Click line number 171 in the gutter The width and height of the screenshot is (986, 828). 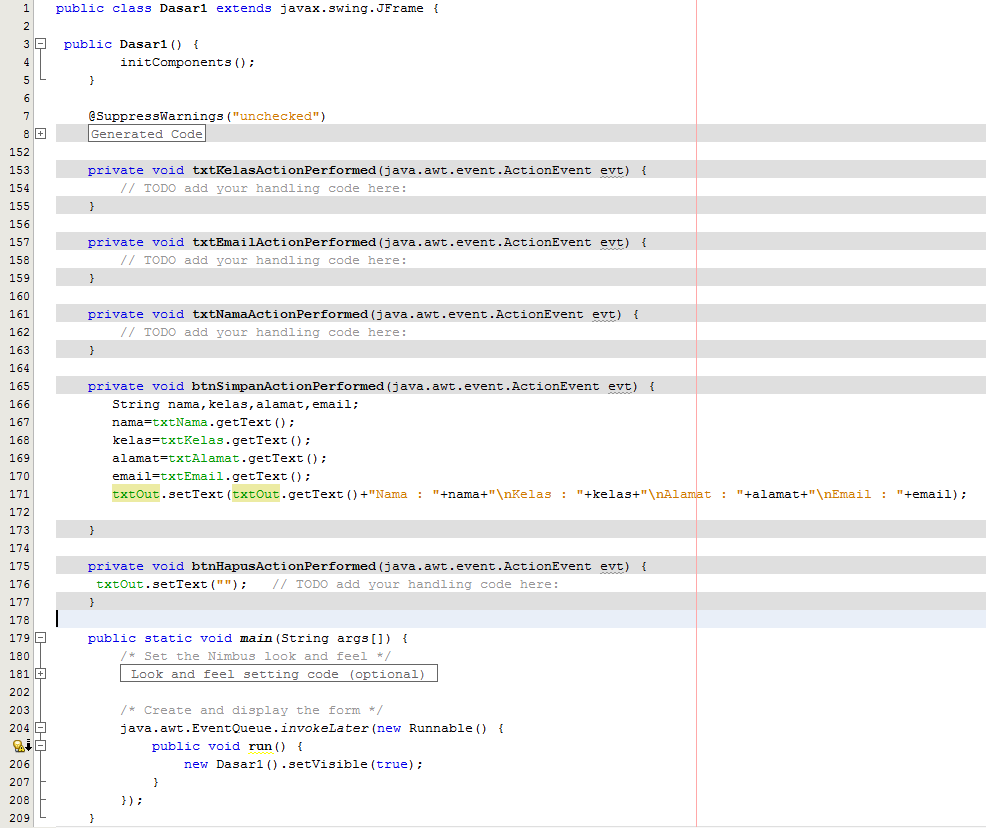coord(19,495)
